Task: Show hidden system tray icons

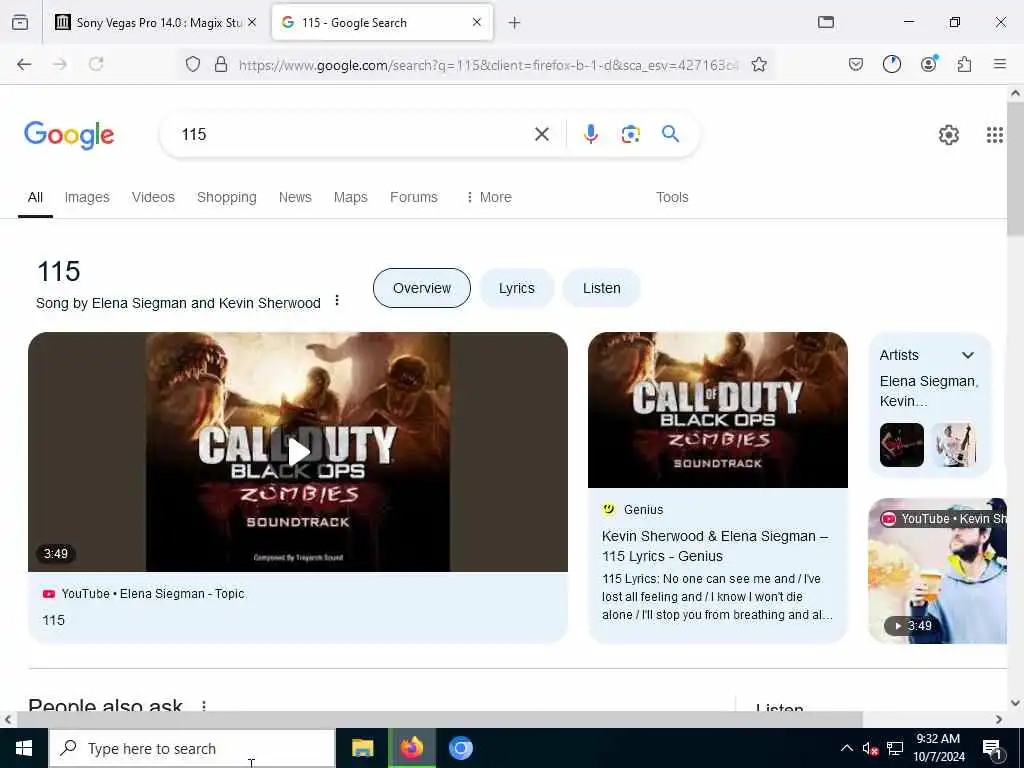Action: point(846,748)
